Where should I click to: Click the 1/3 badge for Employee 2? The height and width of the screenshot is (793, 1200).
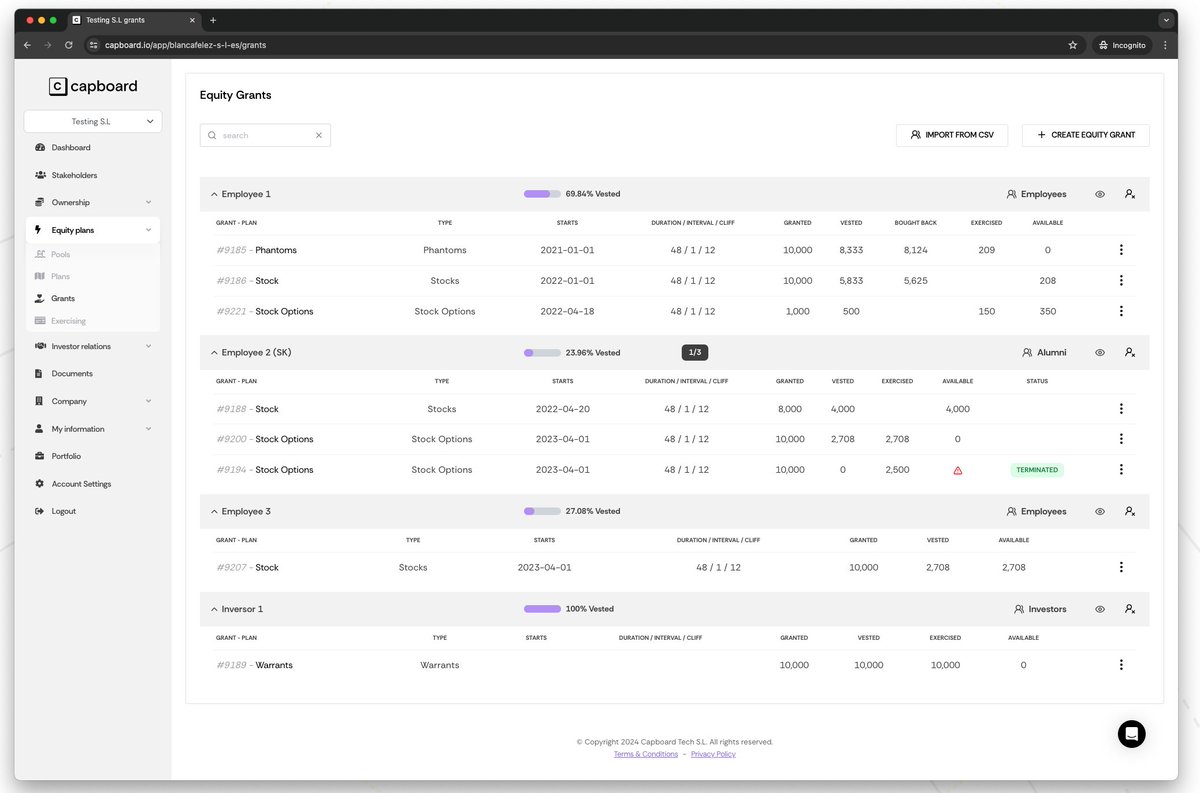click(x=695, y=352)
